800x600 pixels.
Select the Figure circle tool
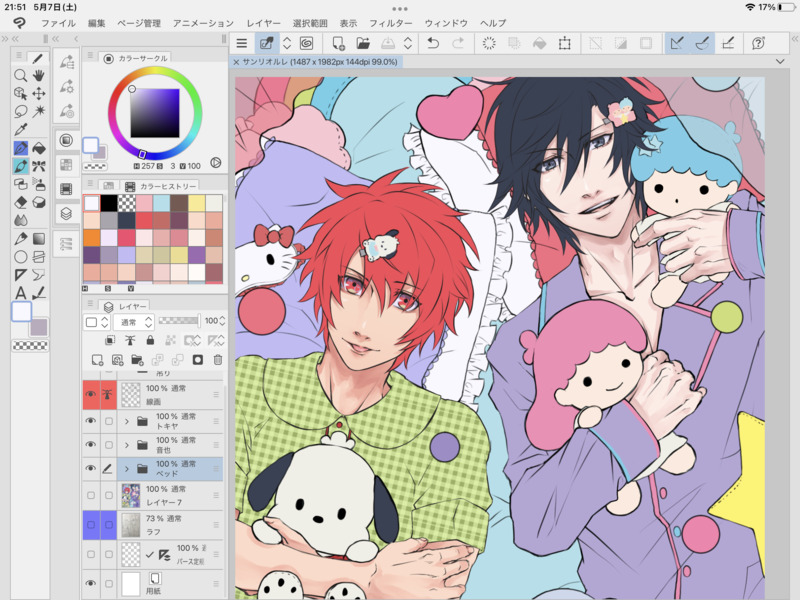(x=20, y=257)
